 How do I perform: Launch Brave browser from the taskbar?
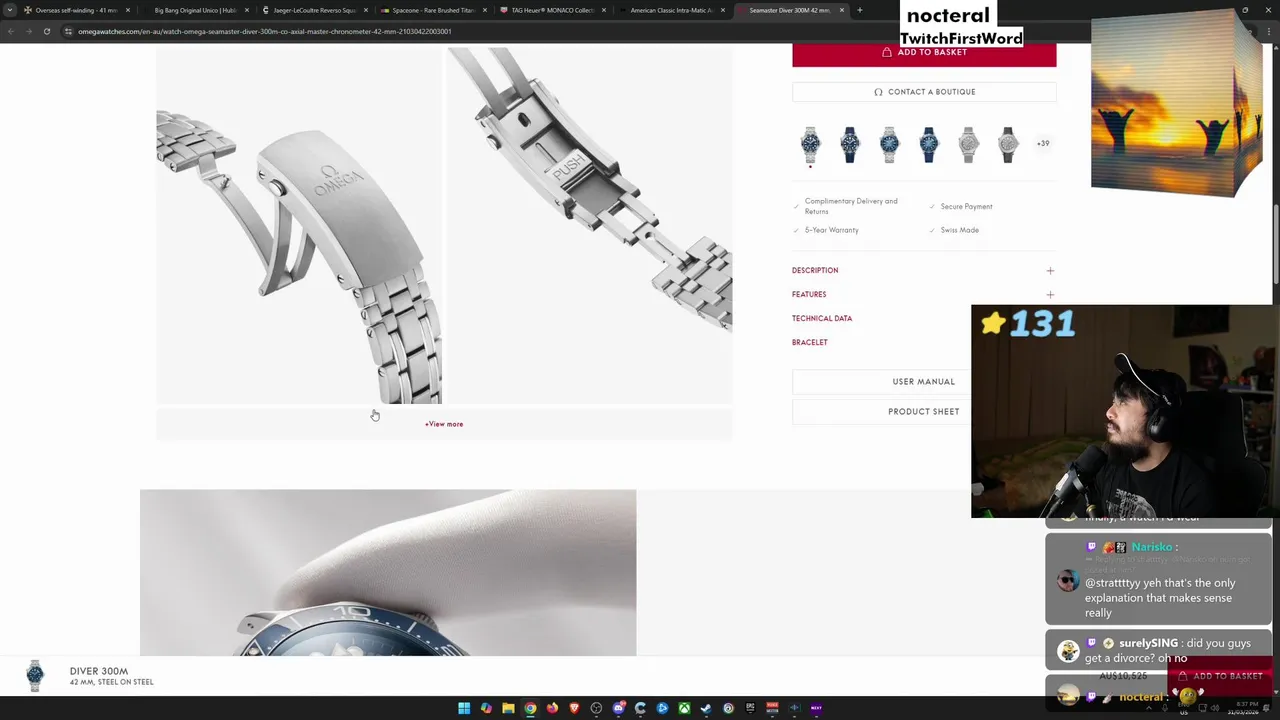(x=574, y=708)
